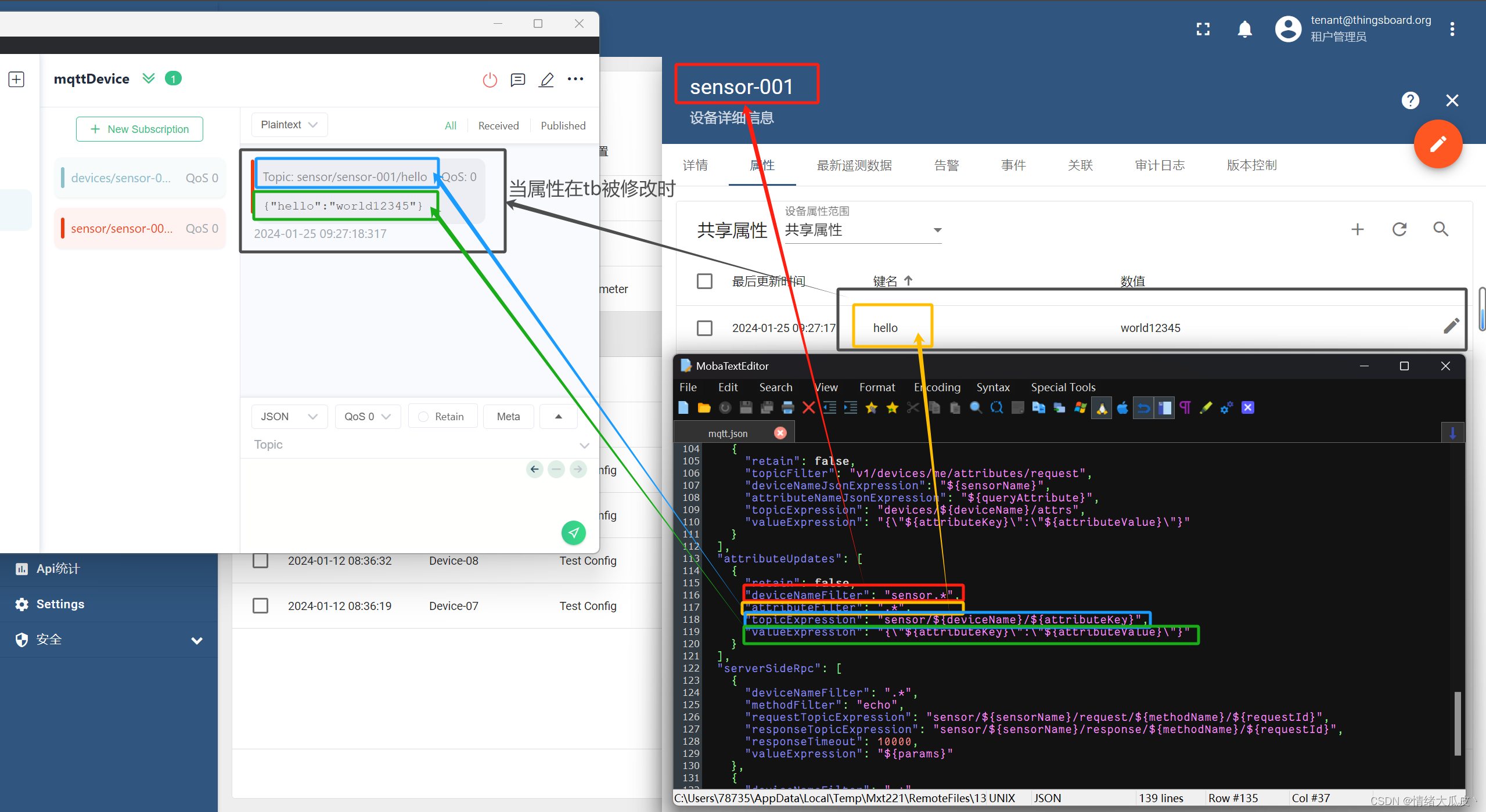1486x812 pixels.
Task: Edit the hello attribute value pencil
Action: (x=1451, y=326)
